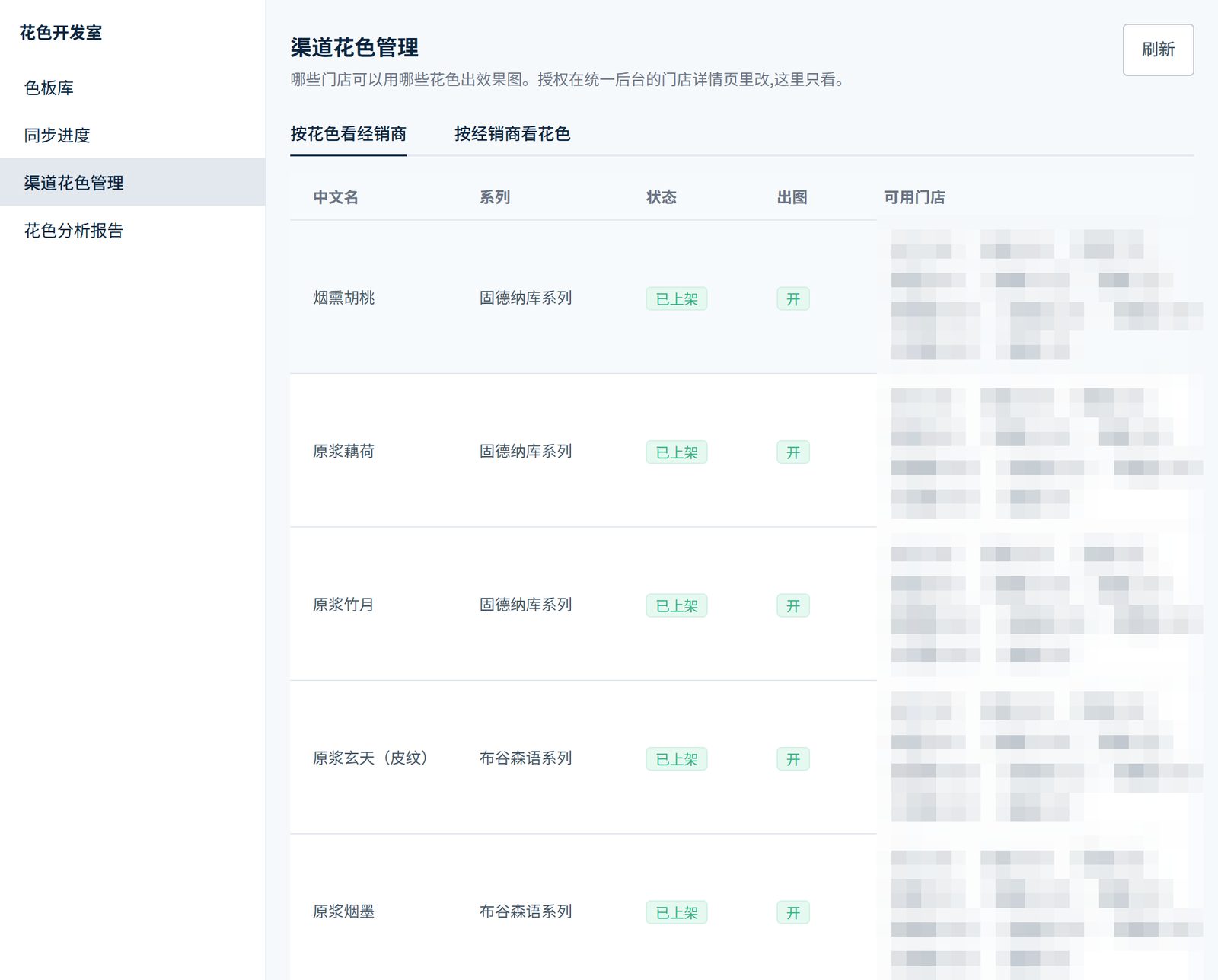Click the 刷新 button

point(1158,49)
